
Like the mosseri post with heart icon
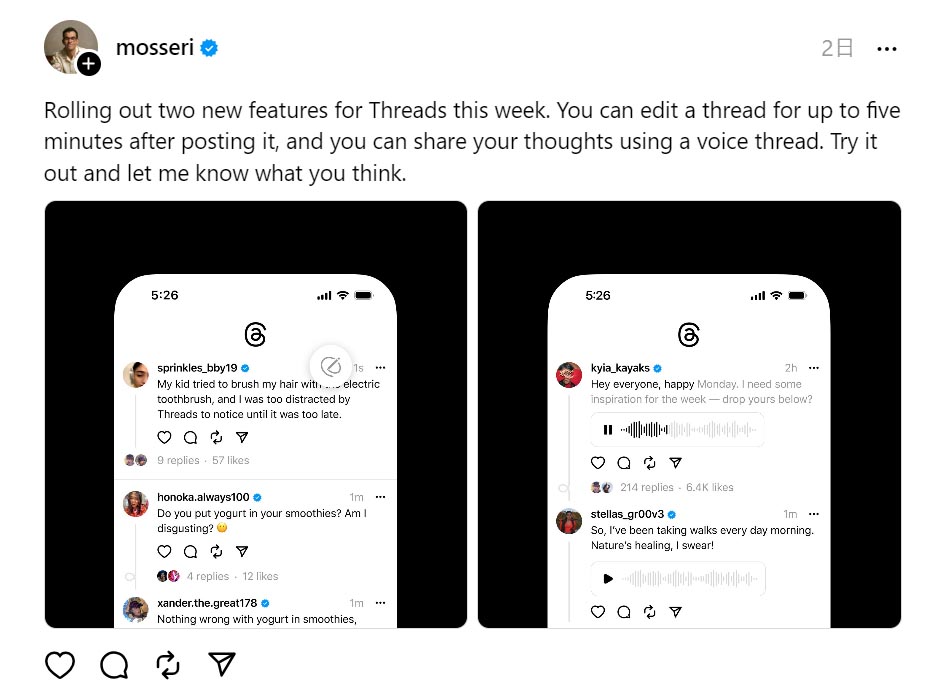coord(60,664)
